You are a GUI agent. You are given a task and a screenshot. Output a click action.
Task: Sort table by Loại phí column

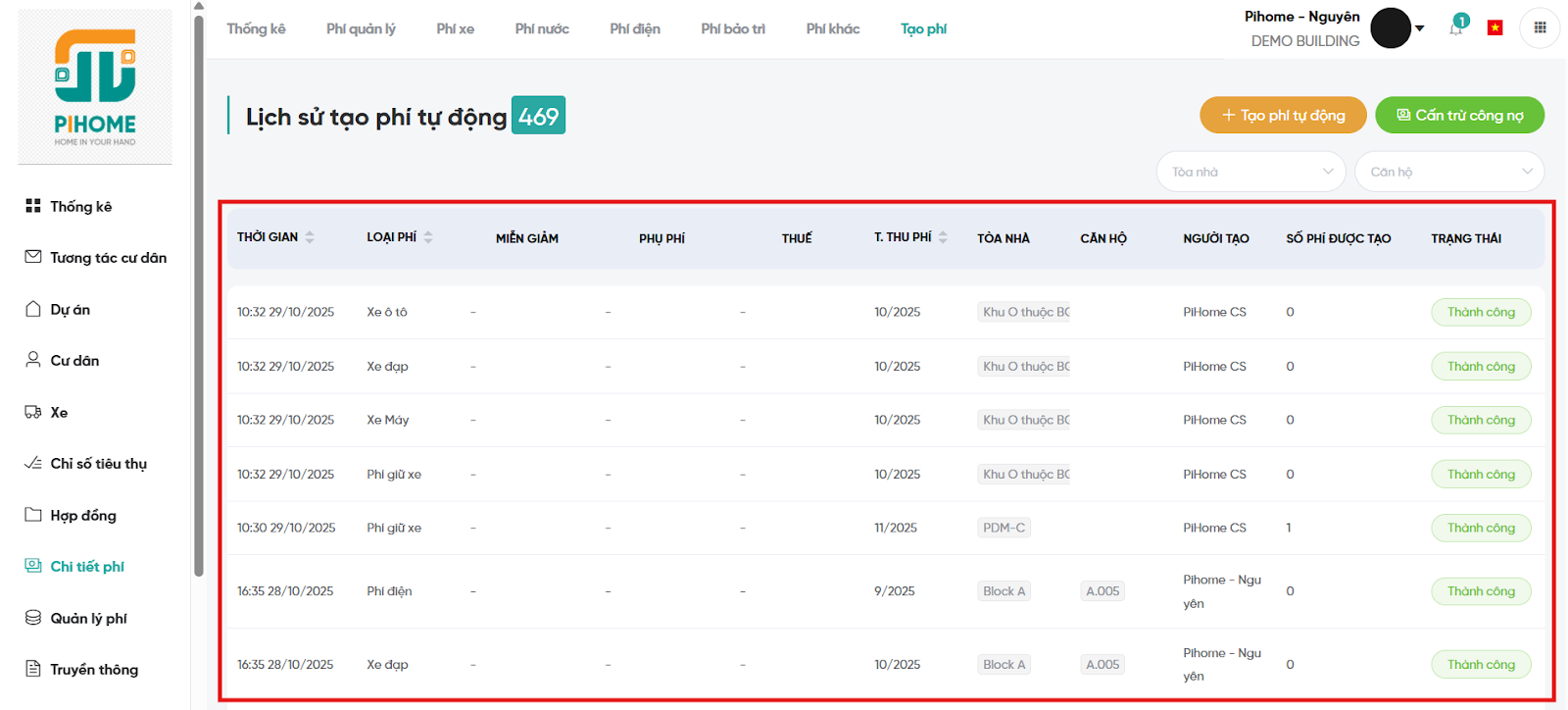[x=428, y=237]
